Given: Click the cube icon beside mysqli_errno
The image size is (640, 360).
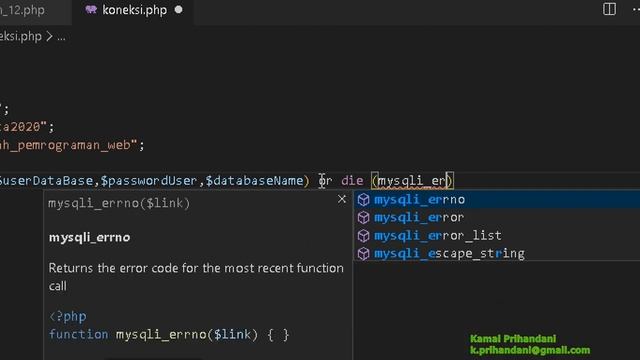Looking at the screenshot, I should [363, 200].
